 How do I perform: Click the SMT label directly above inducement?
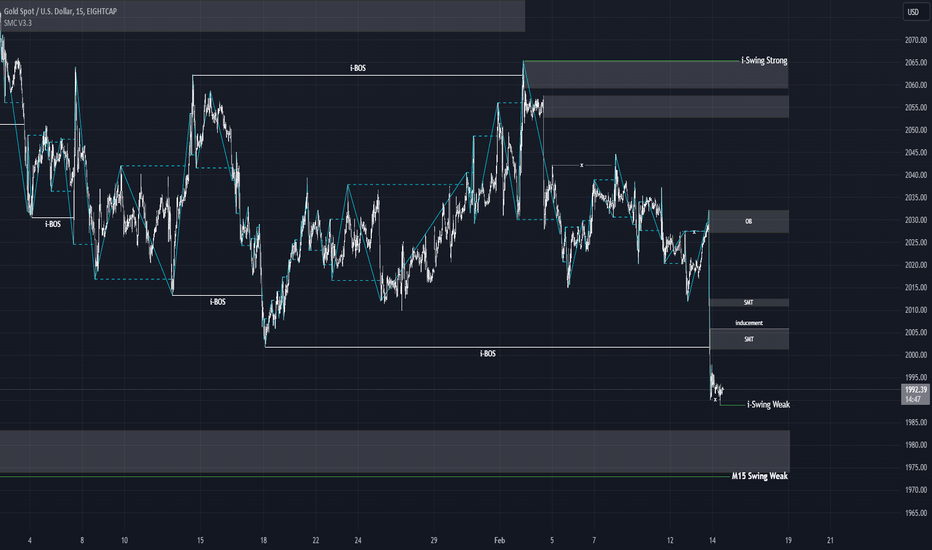(x=748, y=303)
